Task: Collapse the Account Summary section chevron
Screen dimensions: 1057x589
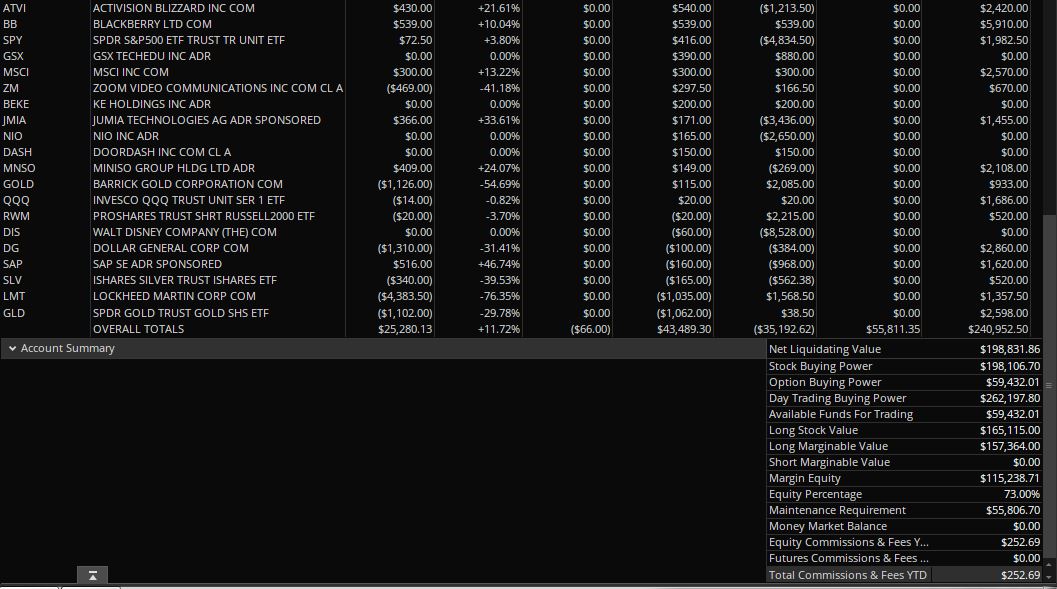Action: coord(12,348)
